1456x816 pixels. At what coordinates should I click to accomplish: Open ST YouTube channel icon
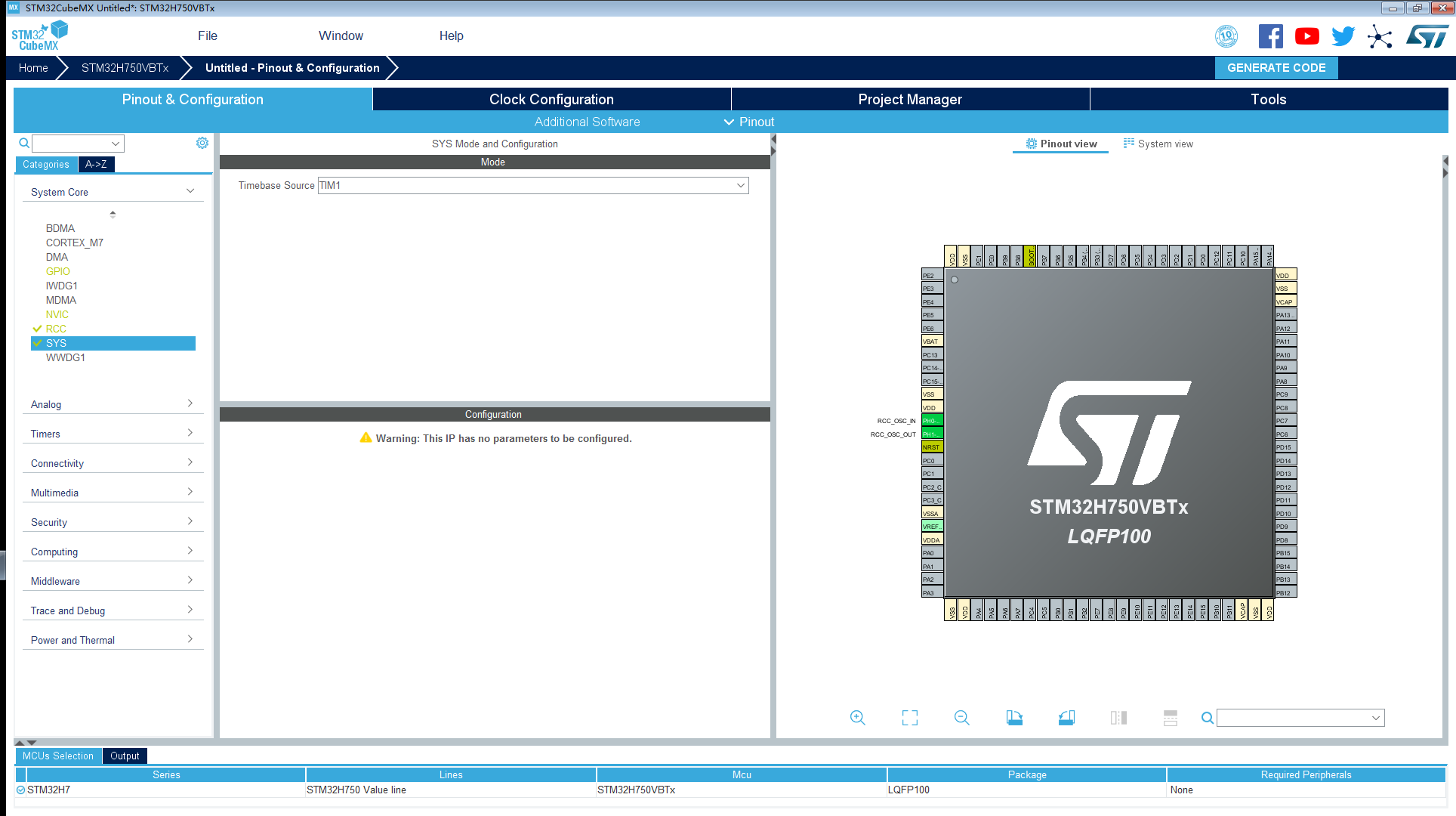point(1307,36)
